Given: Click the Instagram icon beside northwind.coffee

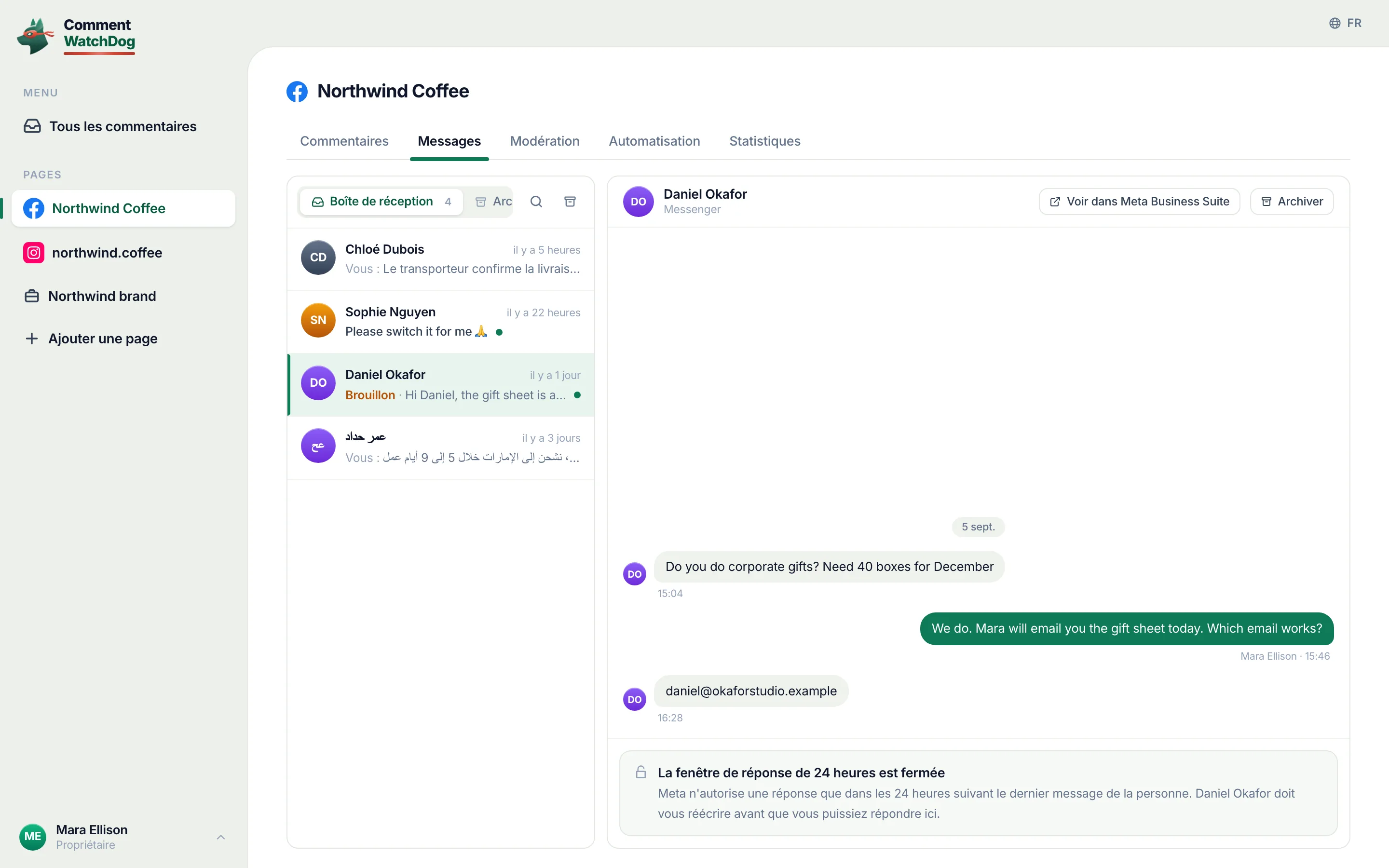Looking at the screenshot, I should pyautogui.click(x=33, y=253).
